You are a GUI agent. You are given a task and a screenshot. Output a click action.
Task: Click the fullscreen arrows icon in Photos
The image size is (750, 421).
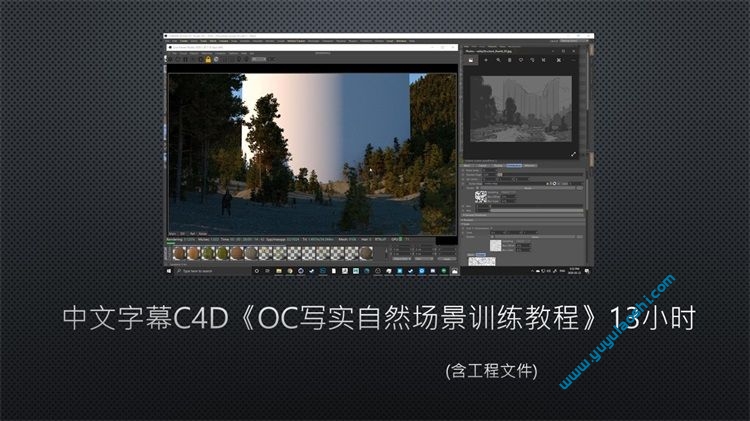[573, 154]
